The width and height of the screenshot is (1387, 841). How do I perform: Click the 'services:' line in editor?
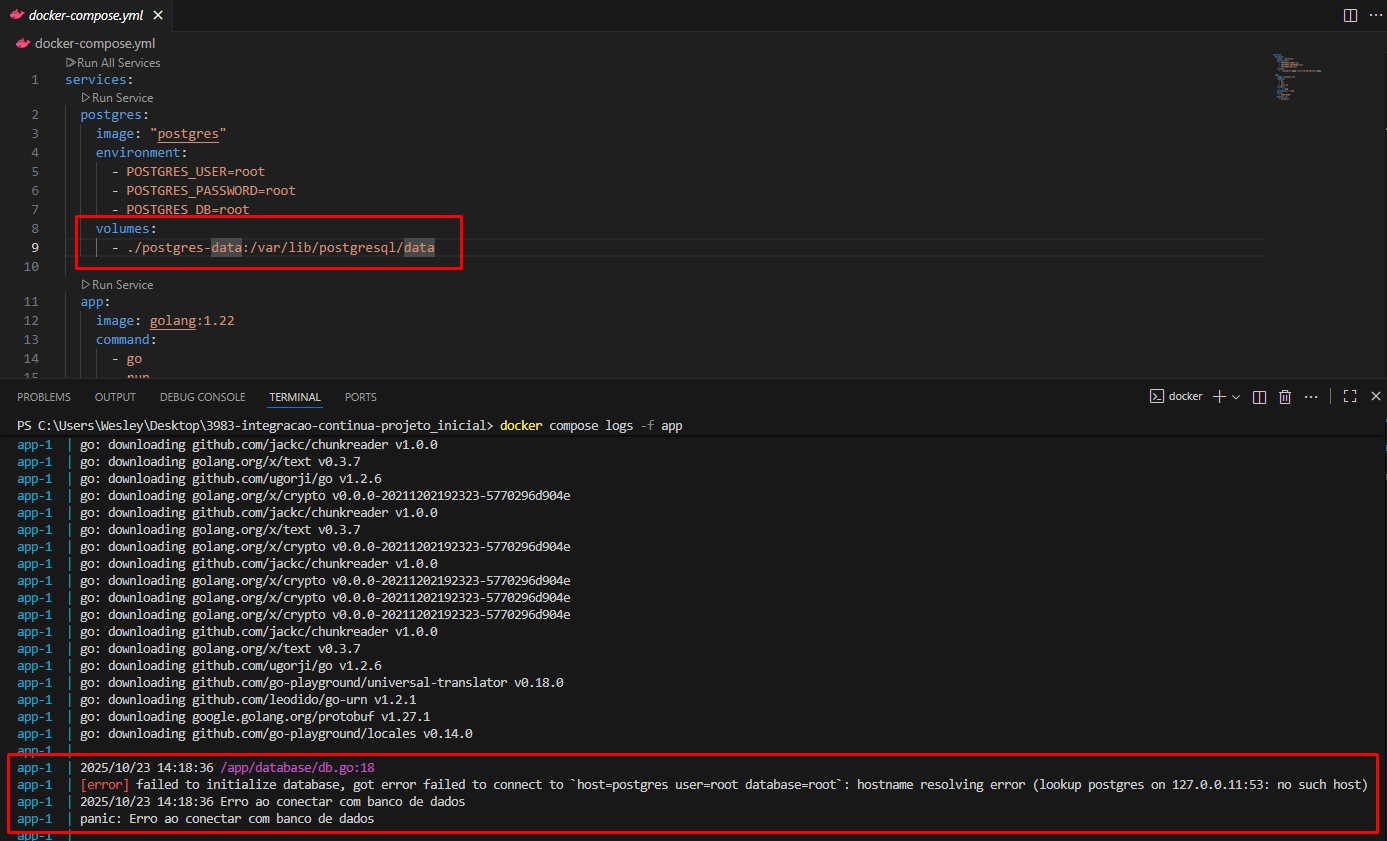pyautogui.click(x=99, y=79)
